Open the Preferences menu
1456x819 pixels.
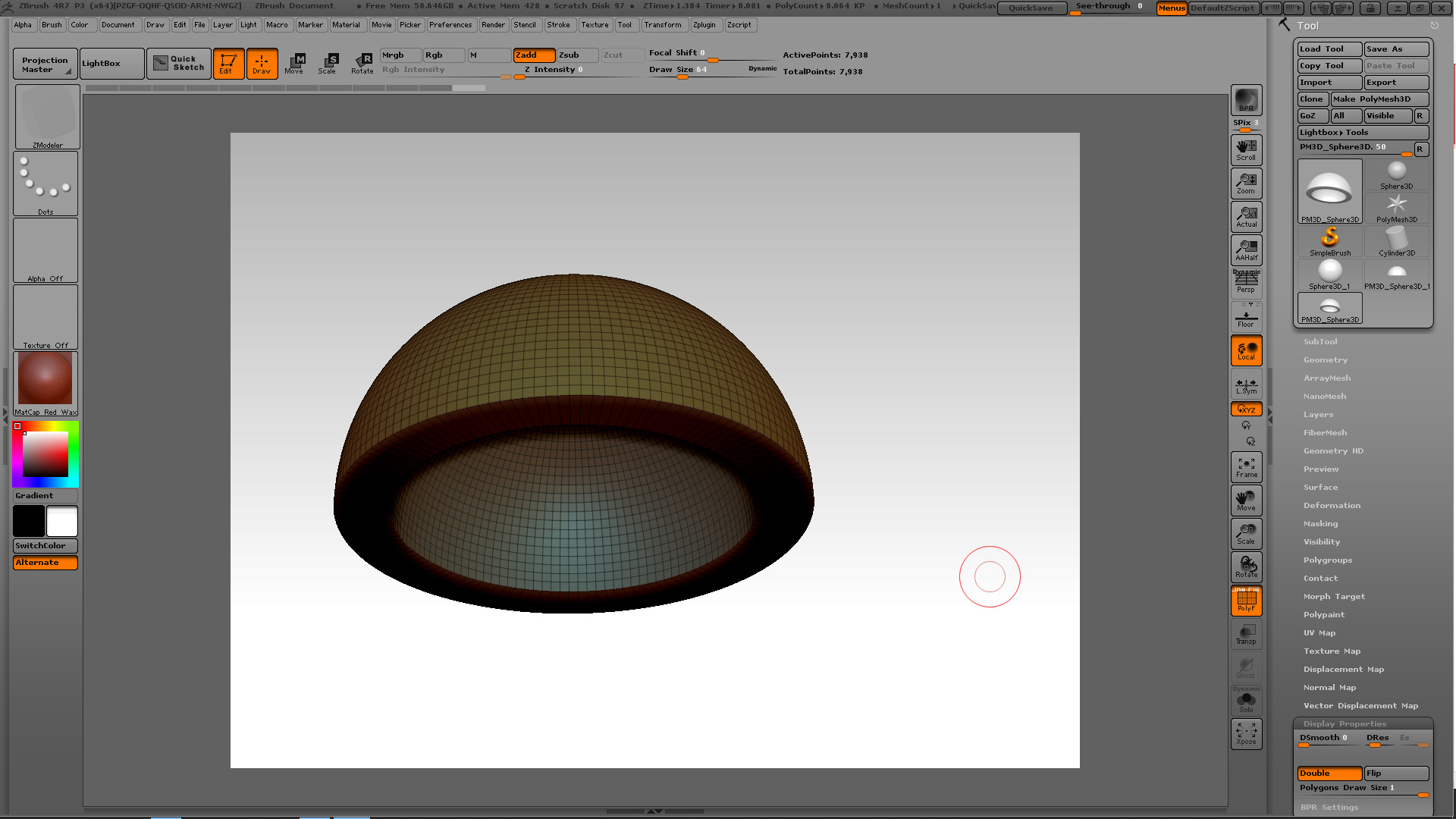(450, 25)
